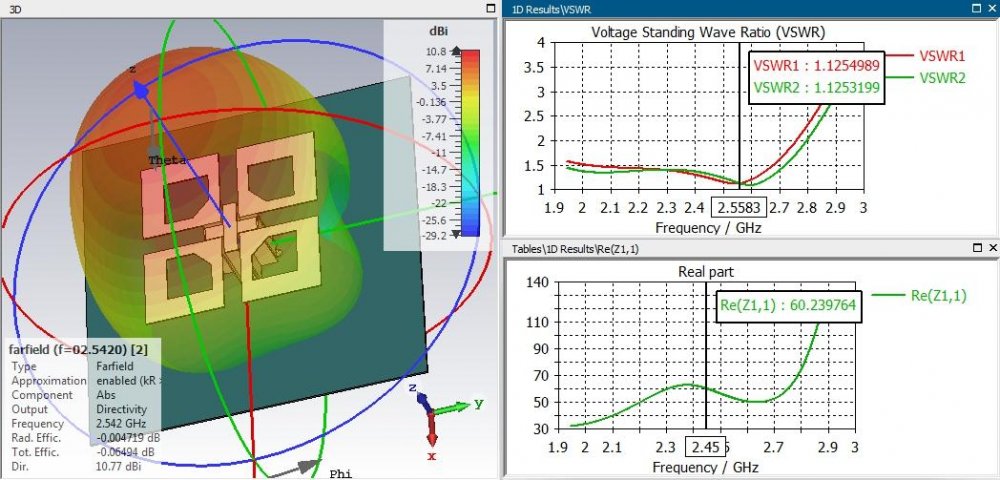
Task: Click the 3D window title bar
Action: (248, 9)
